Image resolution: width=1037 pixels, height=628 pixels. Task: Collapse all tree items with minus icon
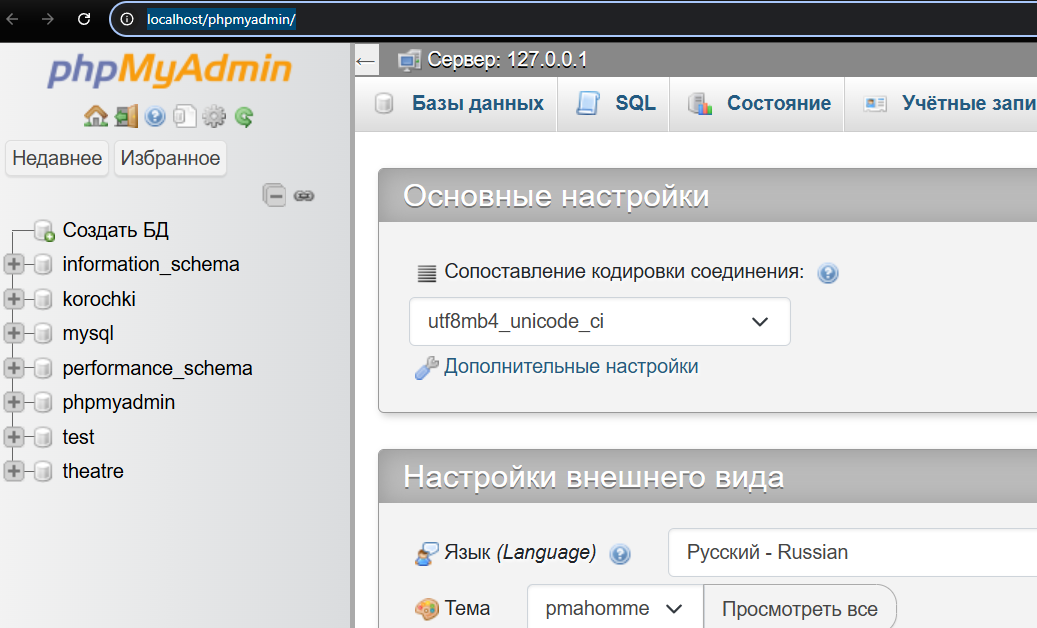click(274, 195)
